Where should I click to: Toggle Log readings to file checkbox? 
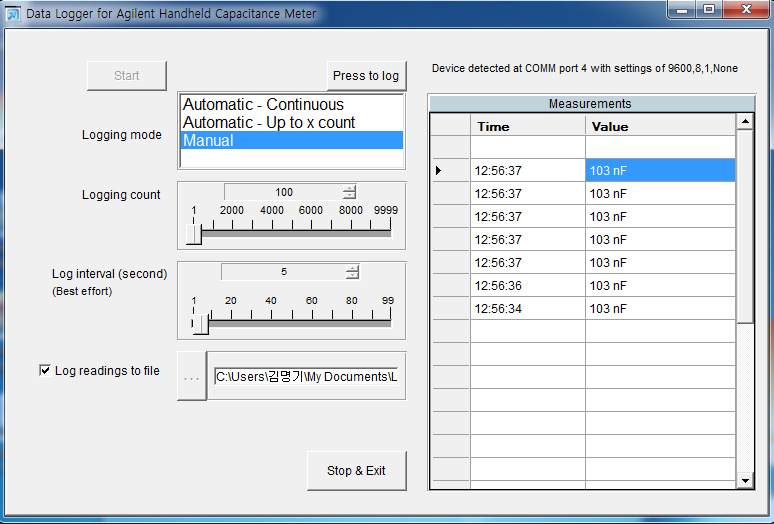click(x=45, y=371)
